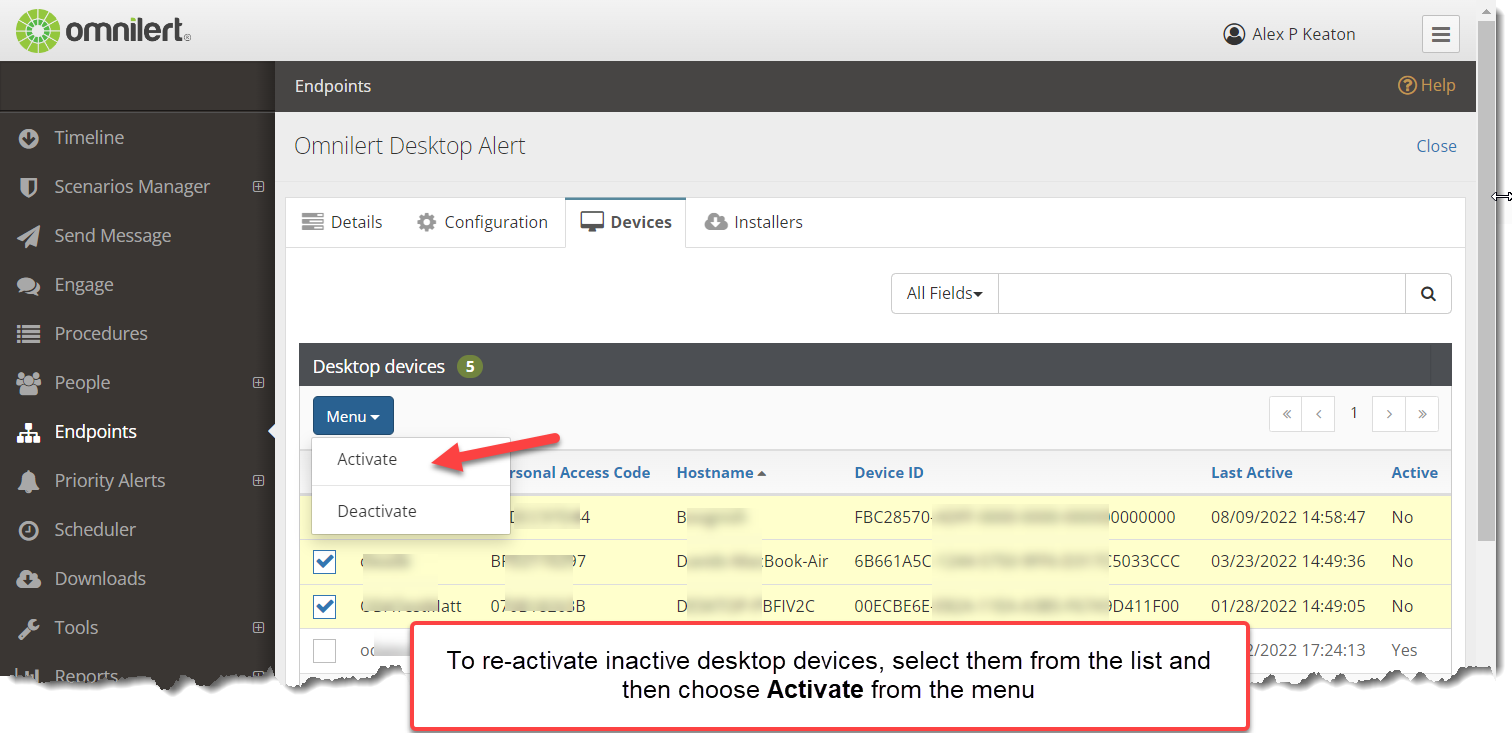Image resolution: width=1512 pixels, height=733 pixels.
Task: Open Downloads in sidebar
Action: click(100, 579)
